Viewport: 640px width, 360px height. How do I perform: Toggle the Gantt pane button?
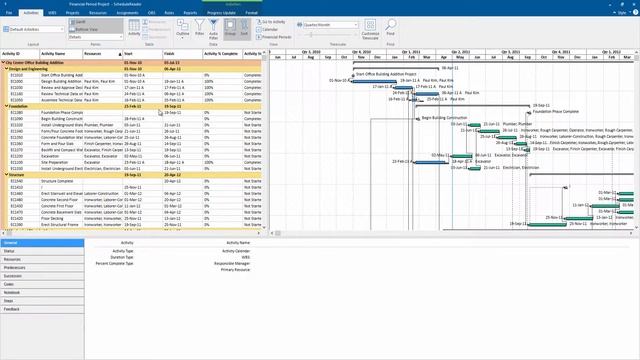(x=96, y=22)
